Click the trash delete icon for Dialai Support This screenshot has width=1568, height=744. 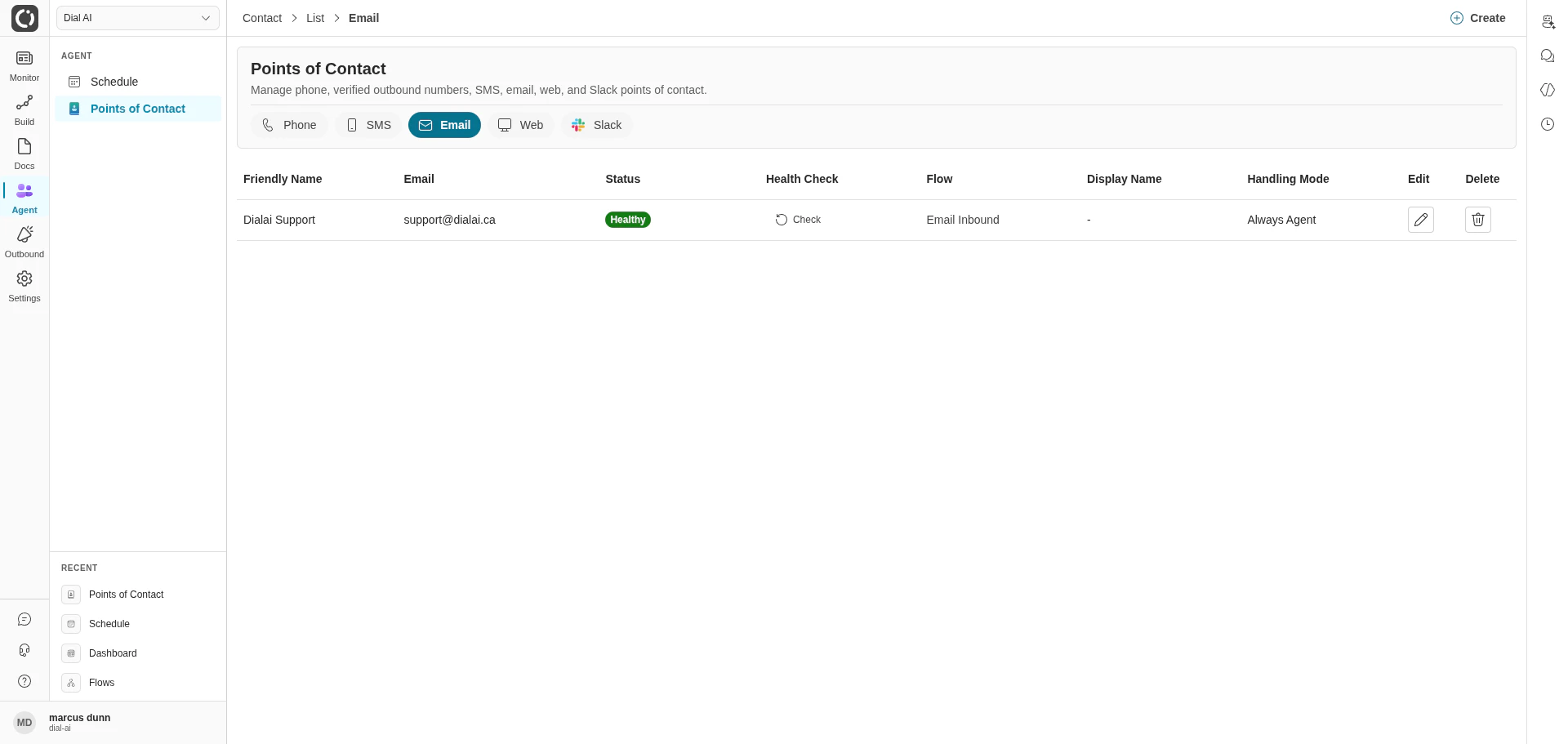[x=1478, y=220]
